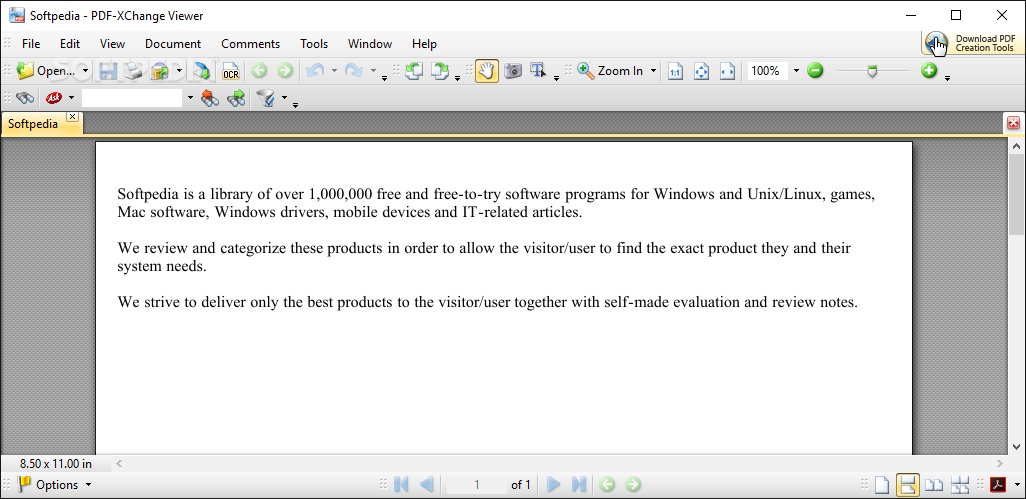Find next match with green-arrow binoculars
Image resolution: width=1026 pixels, height=499 pixels.
[236, 99]
